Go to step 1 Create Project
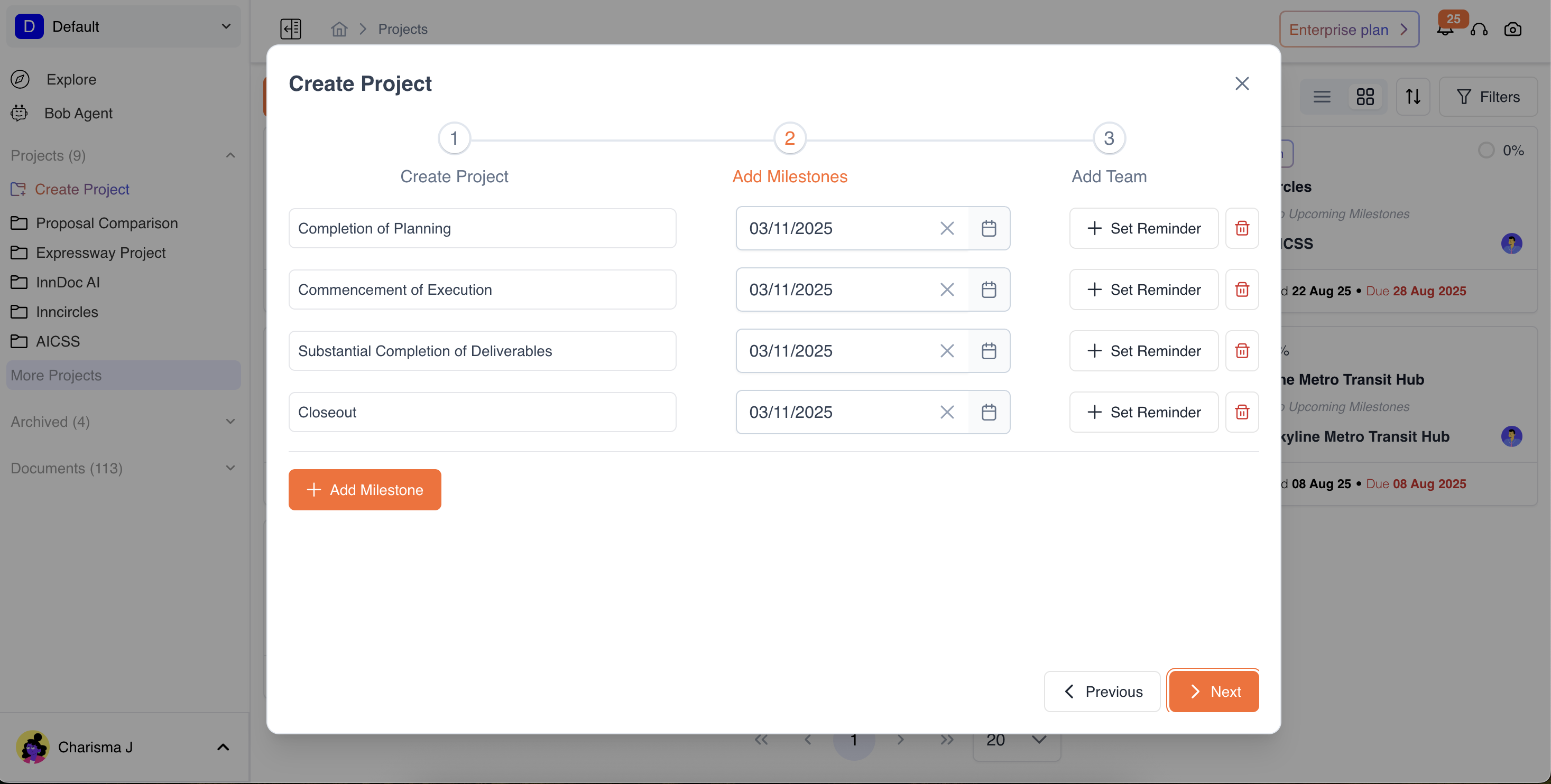 pyautogui.click(x=454, y=139)
